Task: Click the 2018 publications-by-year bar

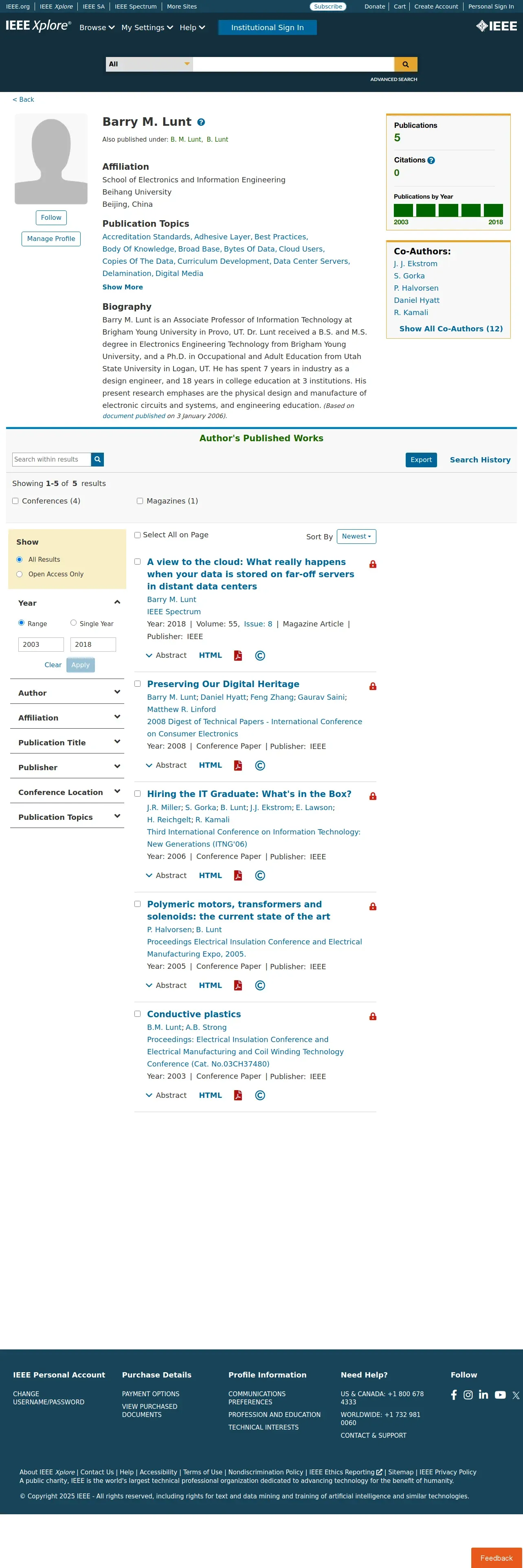Action: point(493,210)
